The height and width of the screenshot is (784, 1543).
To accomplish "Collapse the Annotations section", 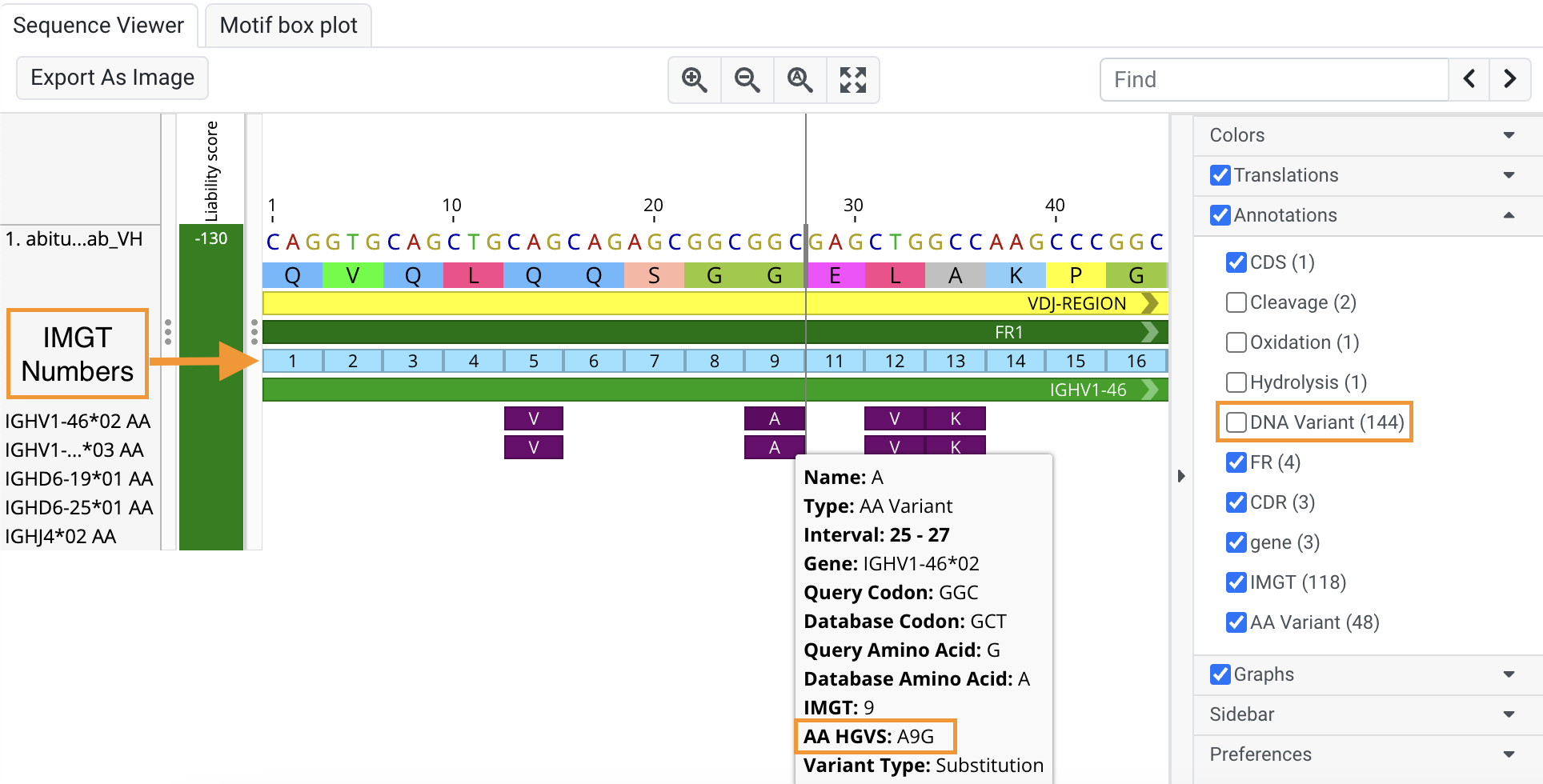I will 1510,215.
